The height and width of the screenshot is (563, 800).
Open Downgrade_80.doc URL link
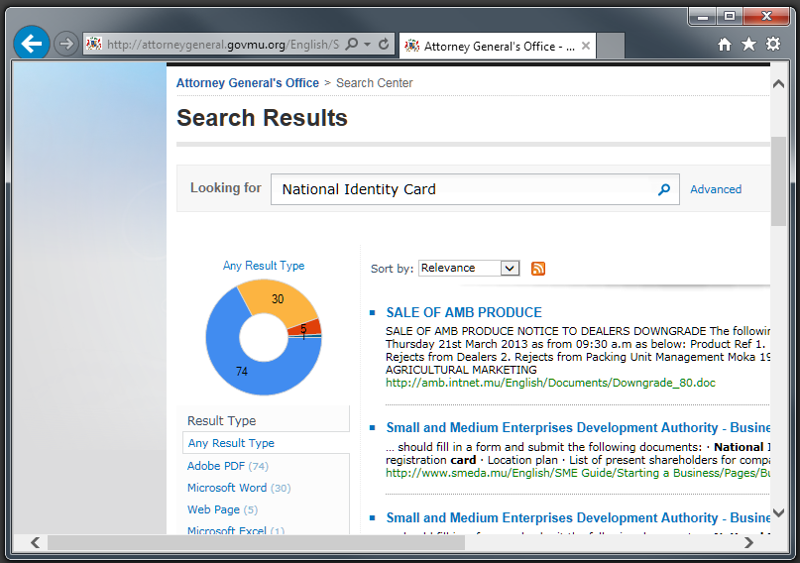tap(551, 383)
